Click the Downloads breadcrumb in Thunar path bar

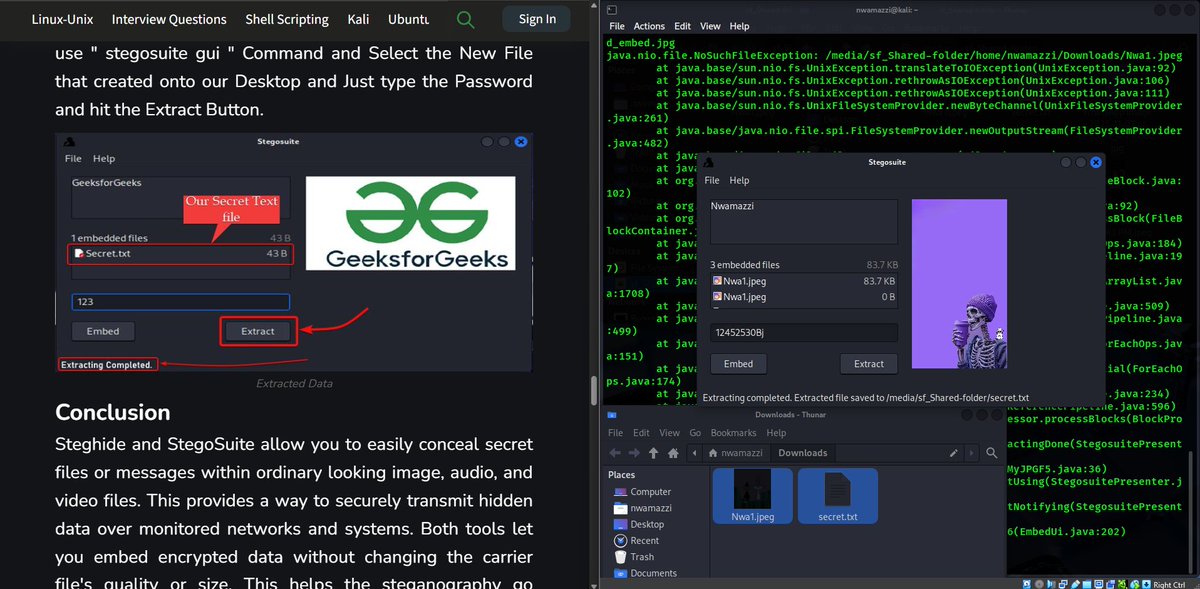[x=803, y=453]
